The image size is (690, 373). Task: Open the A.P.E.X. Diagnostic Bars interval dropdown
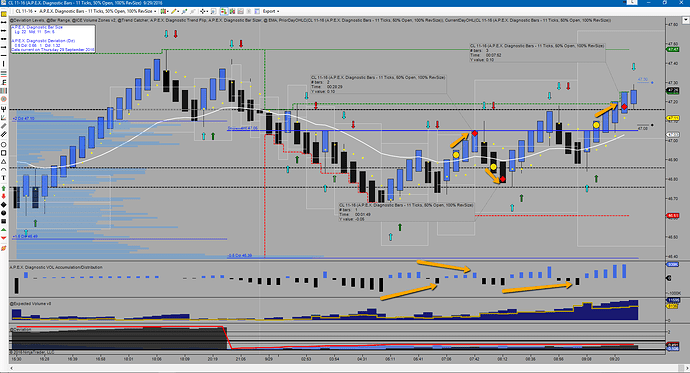(x=98, y=11)
